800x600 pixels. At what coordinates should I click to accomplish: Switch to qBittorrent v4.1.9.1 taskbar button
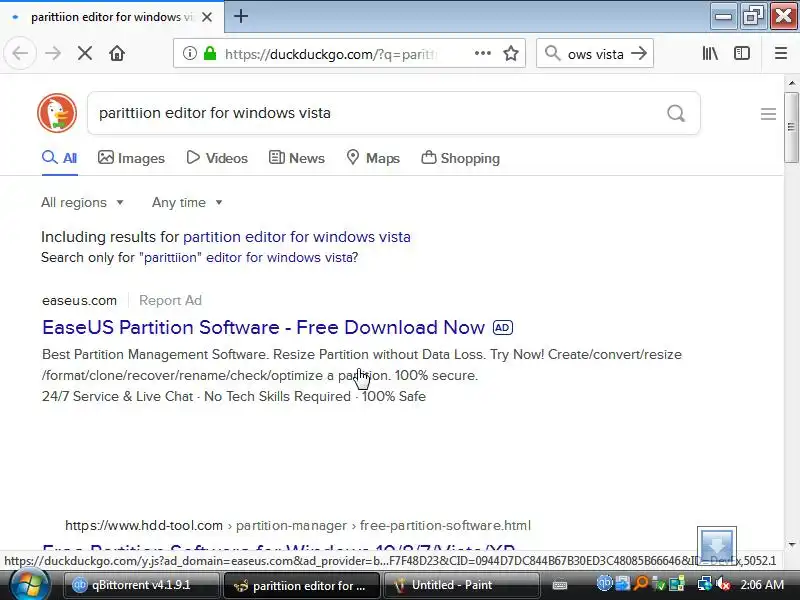[141, 585]
